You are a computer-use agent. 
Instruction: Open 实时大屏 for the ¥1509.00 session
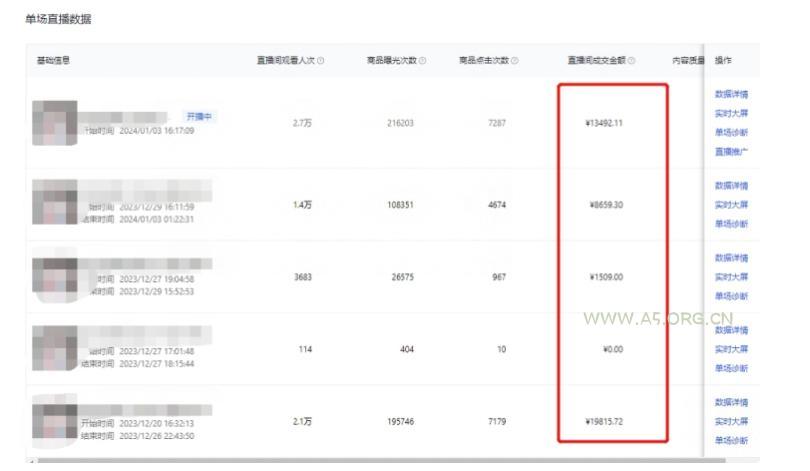[731, 277]
